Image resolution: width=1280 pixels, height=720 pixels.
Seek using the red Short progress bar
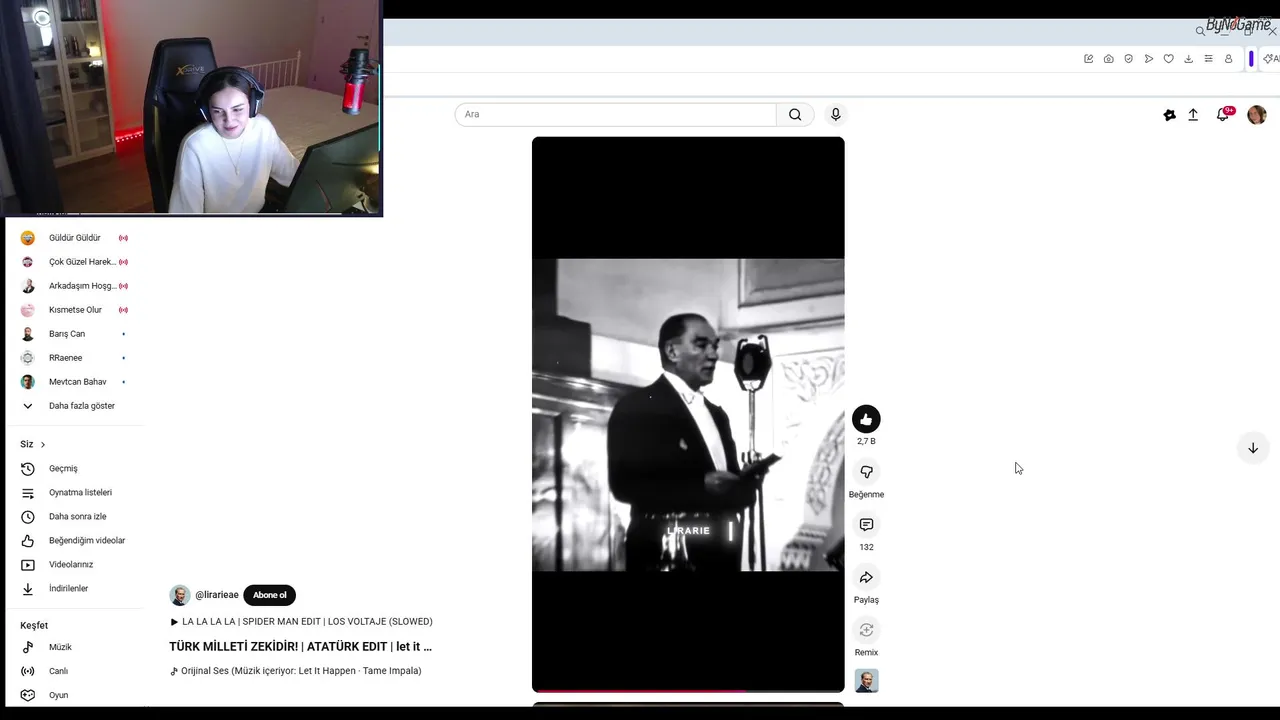coord(688,690)
